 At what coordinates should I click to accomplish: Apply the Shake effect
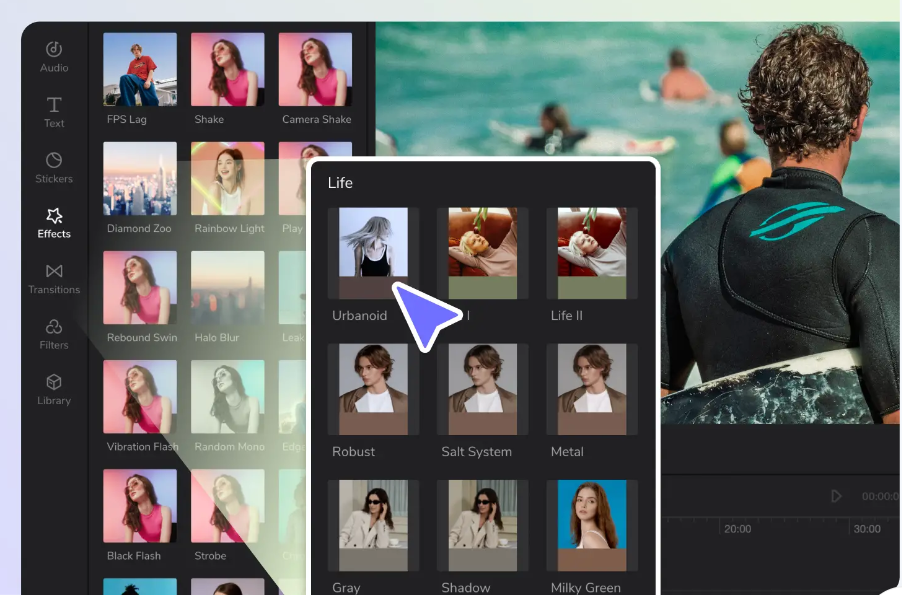pos(227,70)
